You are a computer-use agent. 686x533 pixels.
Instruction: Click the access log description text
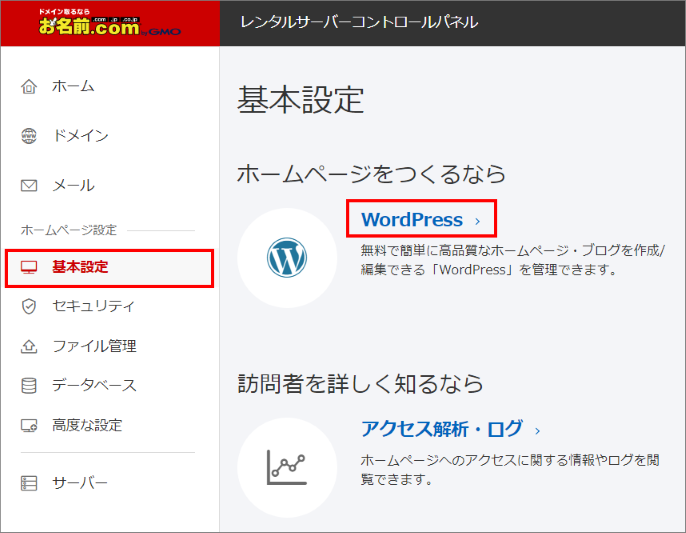pyautogui.click(x=510, y=469)
